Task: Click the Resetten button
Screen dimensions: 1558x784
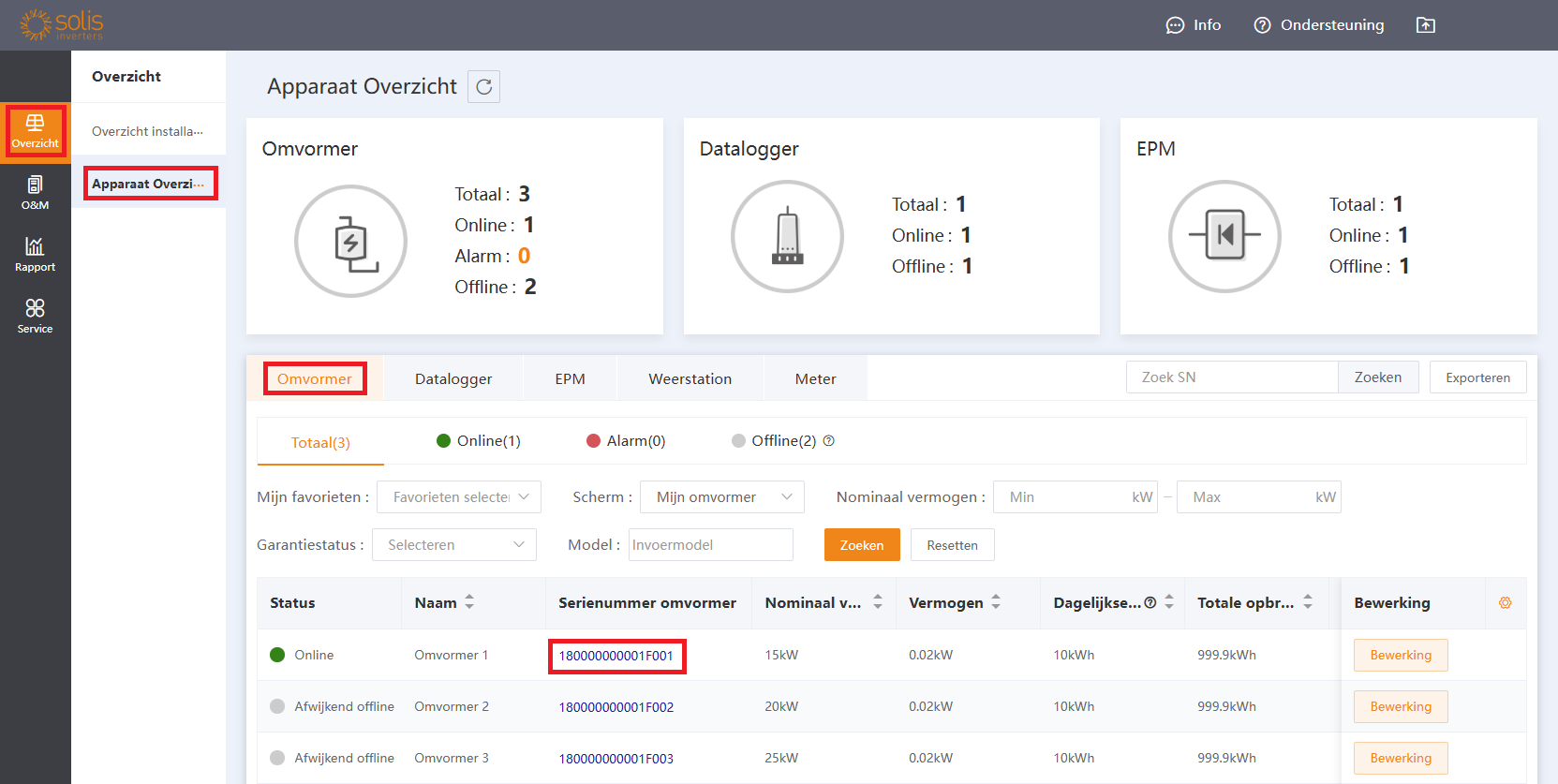Action: pyautogui.click(x=952, y=545)
